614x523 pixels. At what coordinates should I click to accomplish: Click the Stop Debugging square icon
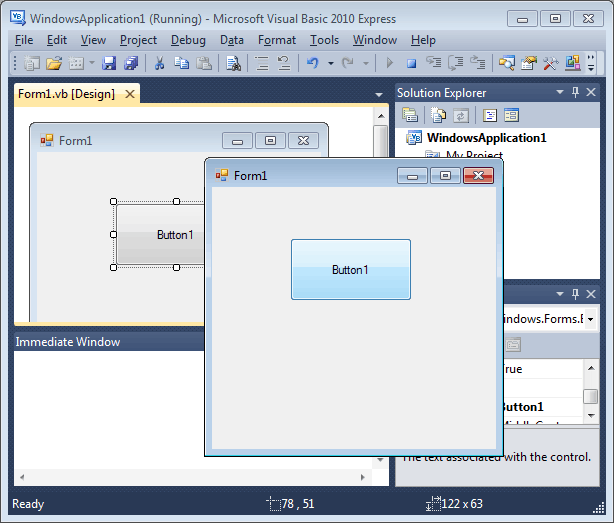tap(411, 63)
